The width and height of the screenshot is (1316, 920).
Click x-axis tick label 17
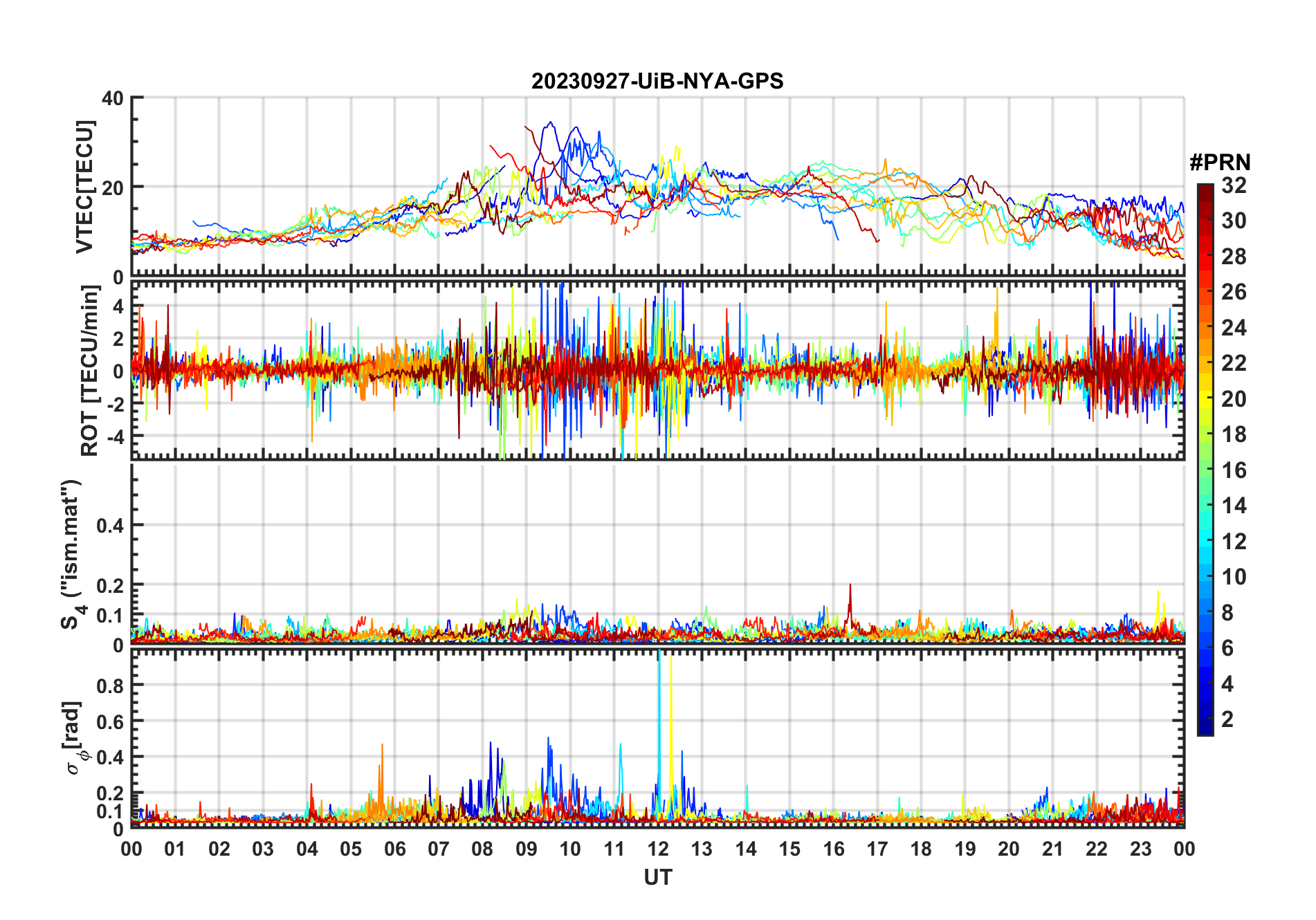(x=877, y=849)
